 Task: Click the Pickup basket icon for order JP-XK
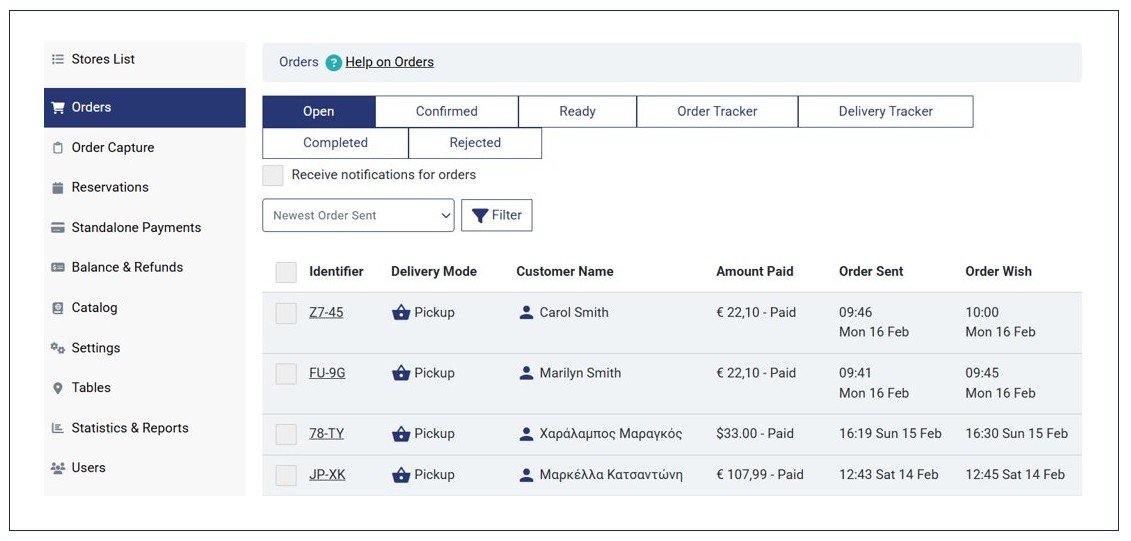click(401, 475)
